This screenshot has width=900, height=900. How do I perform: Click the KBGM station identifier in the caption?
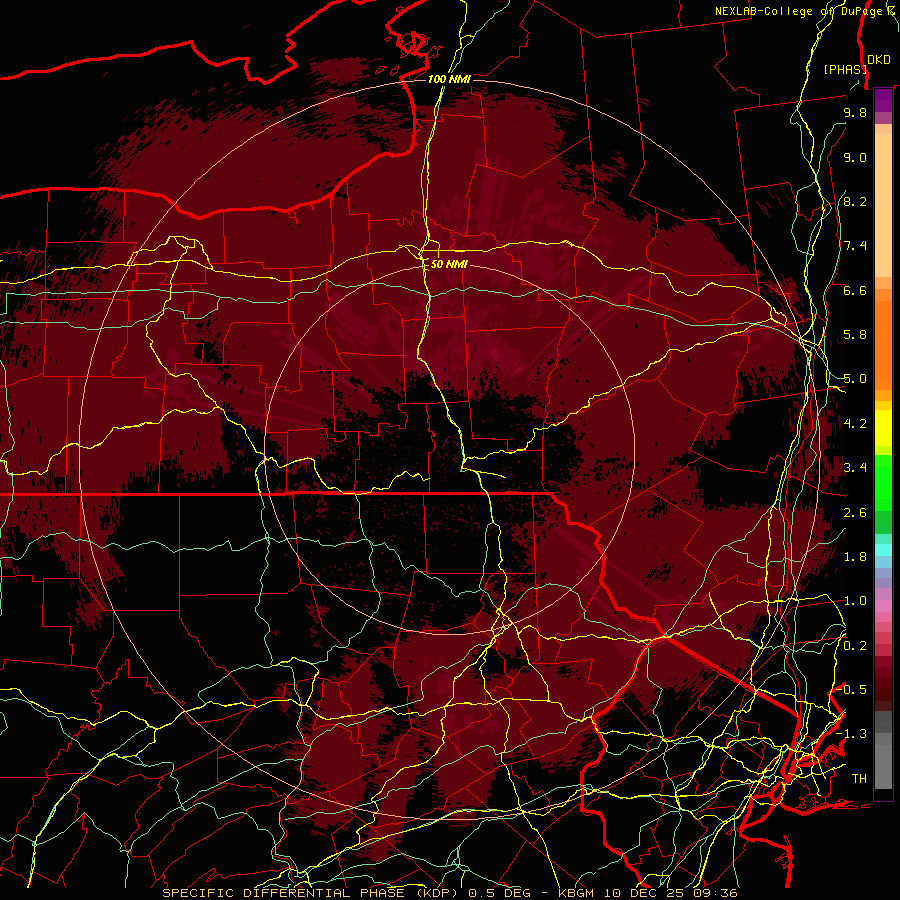coord(578,893)
